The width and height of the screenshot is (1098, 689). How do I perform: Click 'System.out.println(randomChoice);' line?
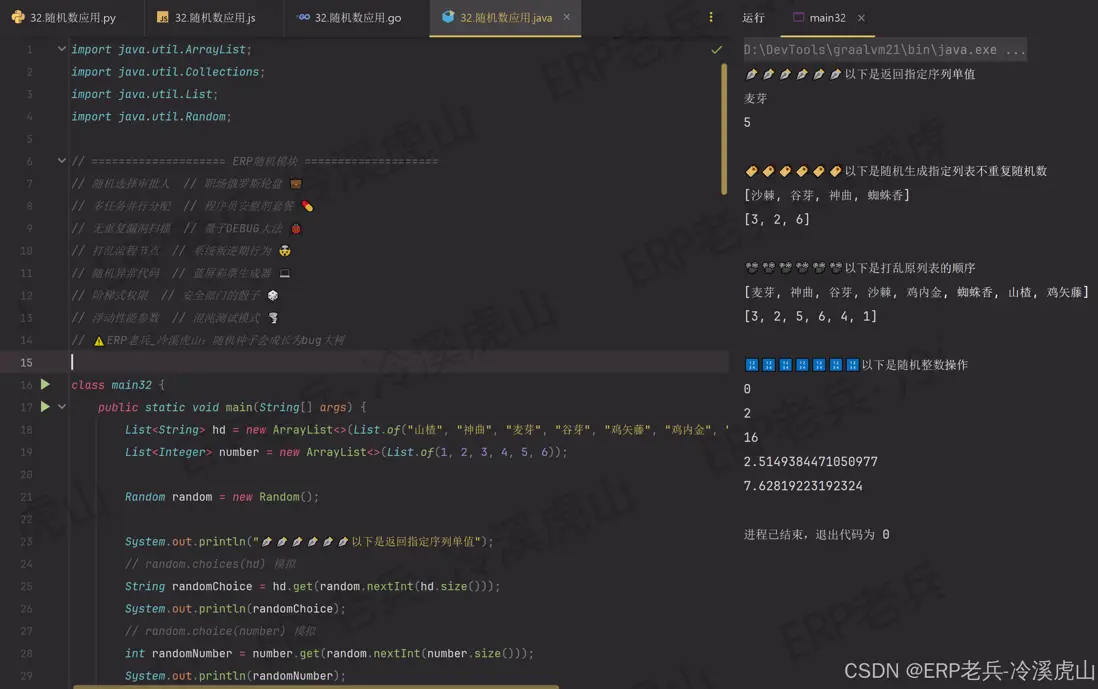coord(235,609)
